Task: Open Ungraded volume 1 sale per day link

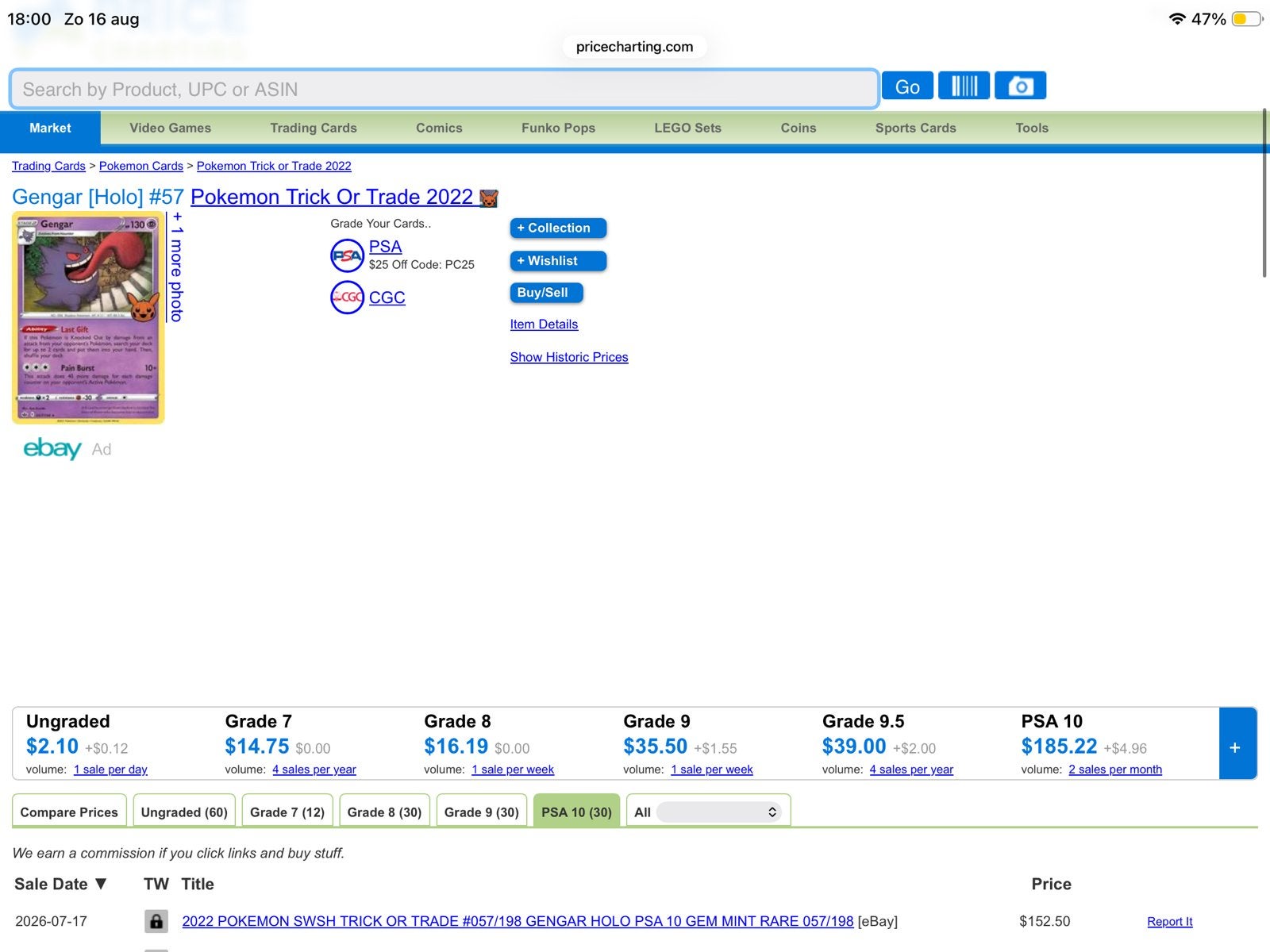Action: pyautogui.click(x=110, y=770)
